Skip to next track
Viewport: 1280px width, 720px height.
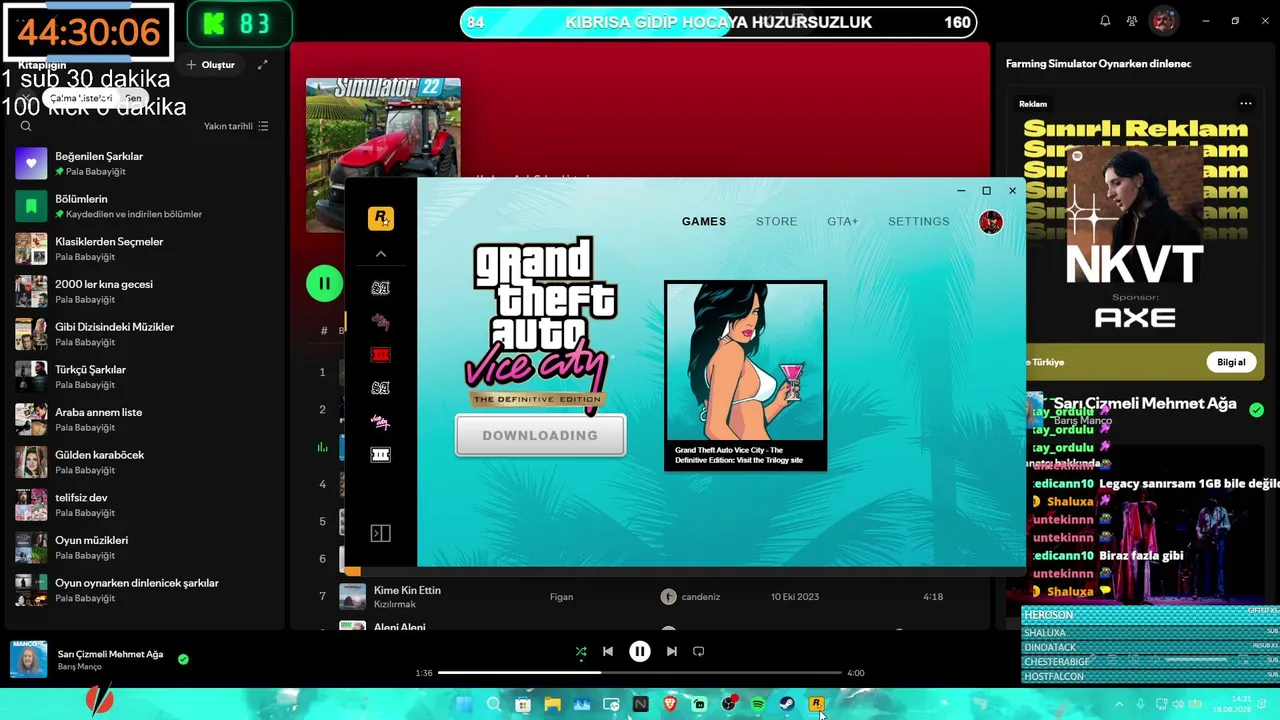672,651
